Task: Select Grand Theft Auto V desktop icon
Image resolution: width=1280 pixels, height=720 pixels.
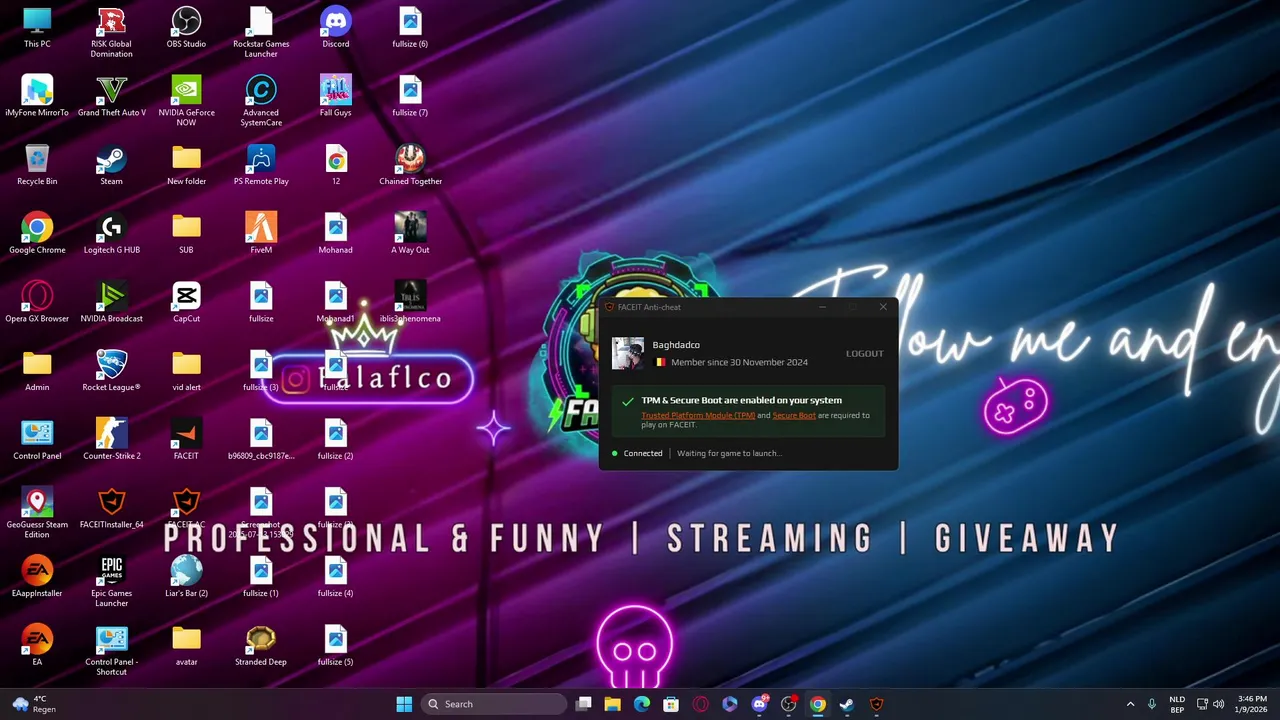Action: point(111,96)
